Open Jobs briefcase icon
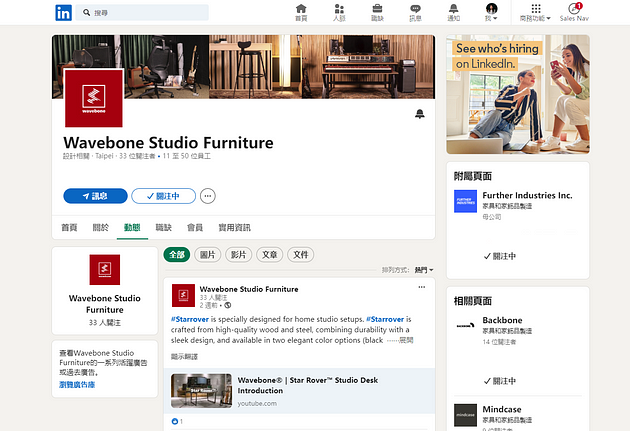 point(377,12)
